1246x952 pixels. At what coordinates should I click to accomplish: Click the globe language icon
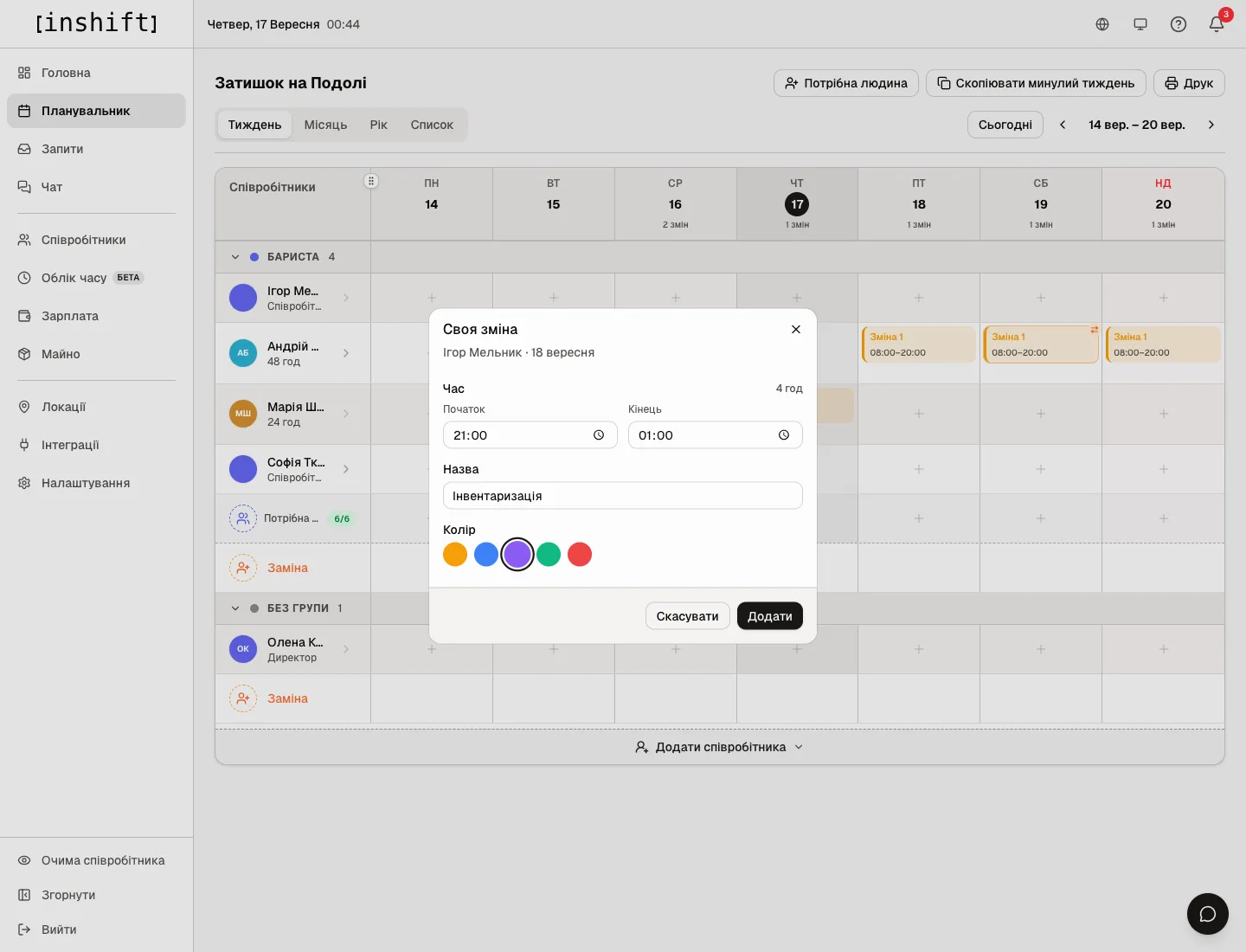point(1102,24)
